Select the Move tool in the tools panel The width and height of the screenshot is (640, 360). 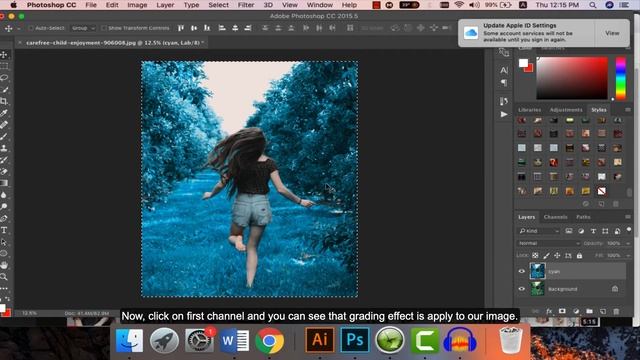(4, 55)
